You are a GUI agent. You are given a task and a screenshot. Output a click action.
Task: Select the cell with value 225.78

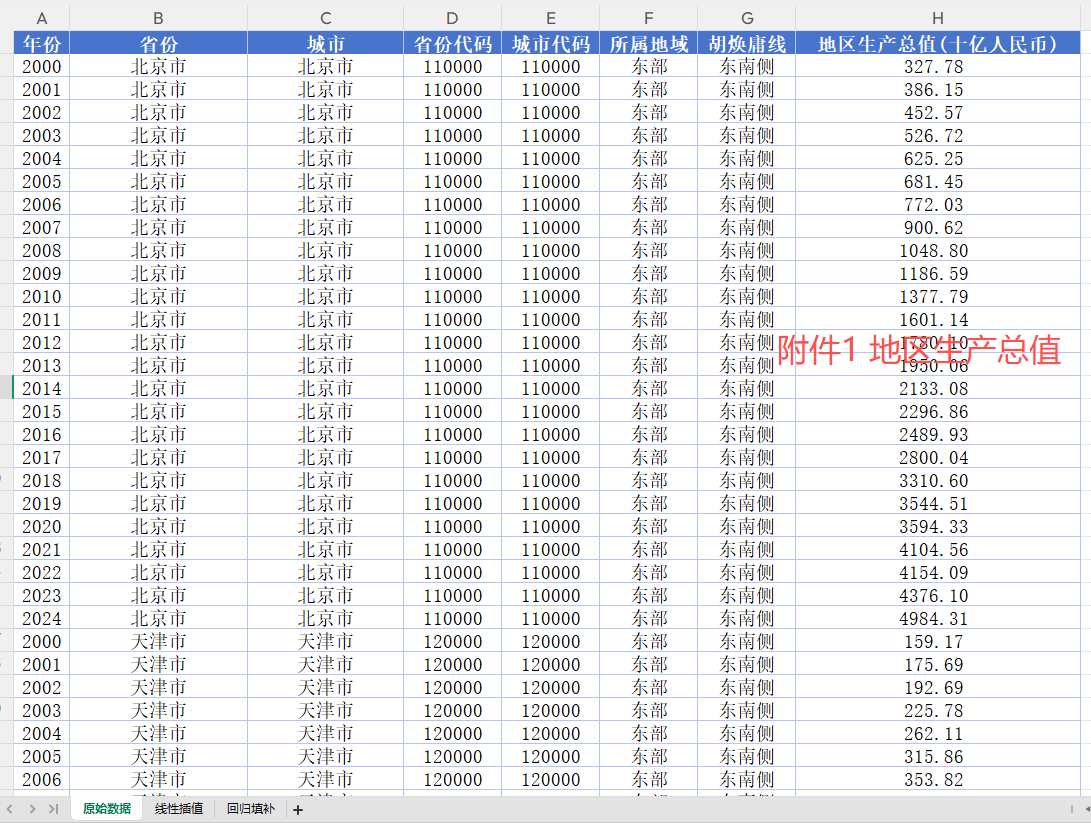938,710
